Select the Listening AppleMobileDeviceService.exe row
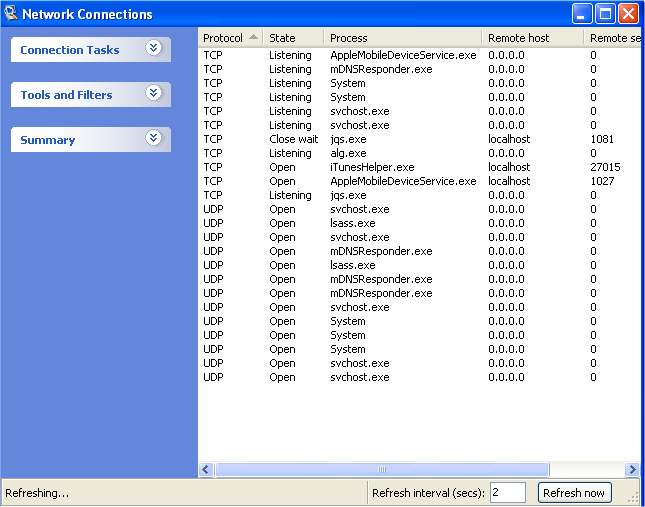645x507 pixels. coord(420,55)
